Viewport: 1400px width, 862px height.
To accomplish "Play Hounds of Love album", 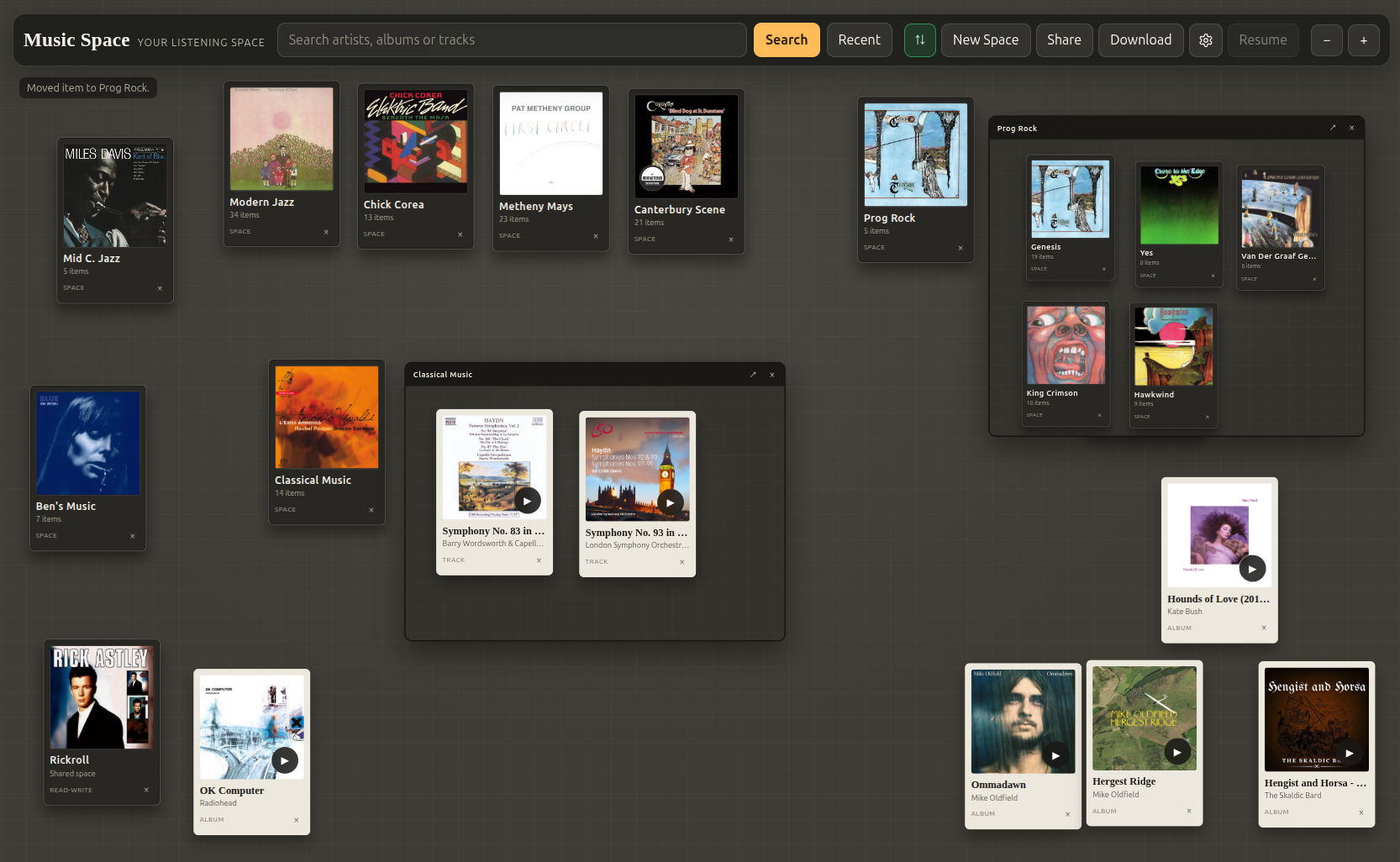I will coord(1252,569).
